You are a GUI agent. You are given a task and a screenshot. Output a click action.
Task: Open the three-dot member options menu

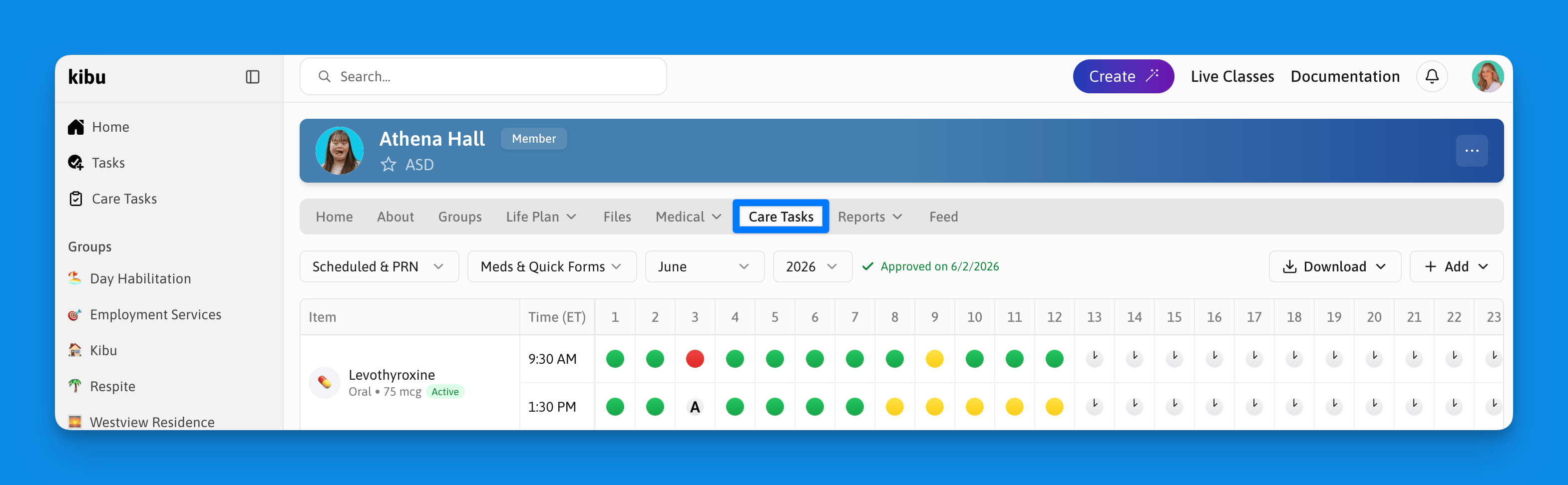point(1472,150)
